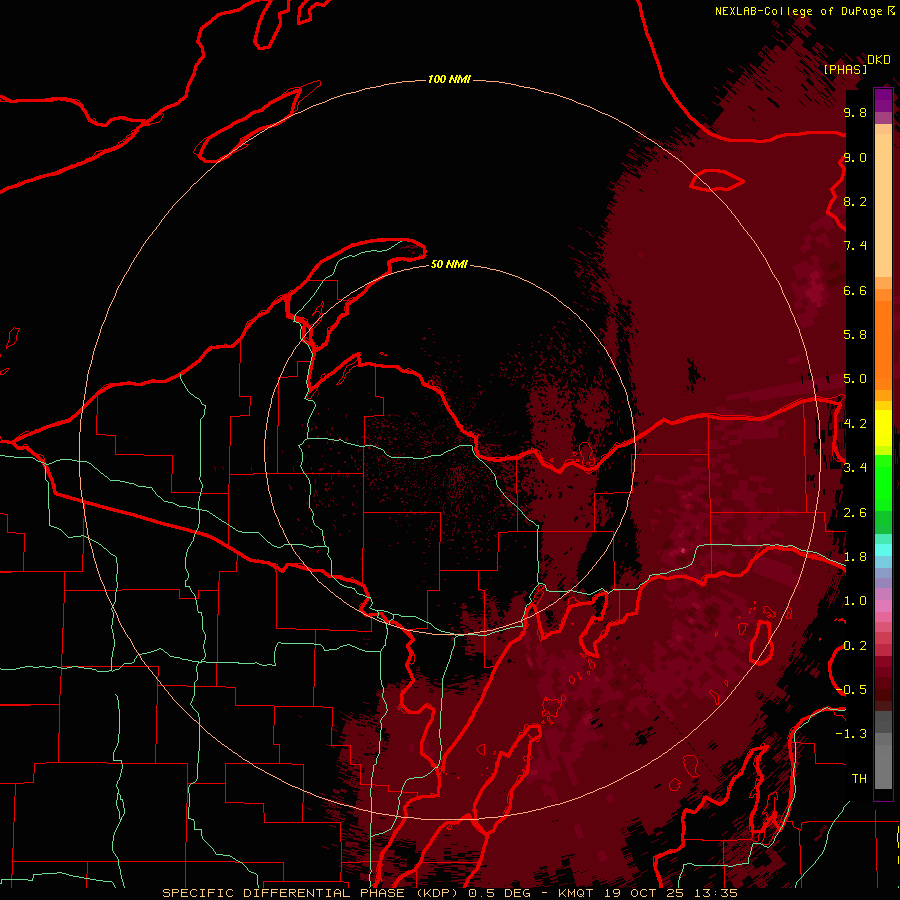The image size is (900, 900).
Task: Click the 1.0 scale value
Action: point(855,601)
